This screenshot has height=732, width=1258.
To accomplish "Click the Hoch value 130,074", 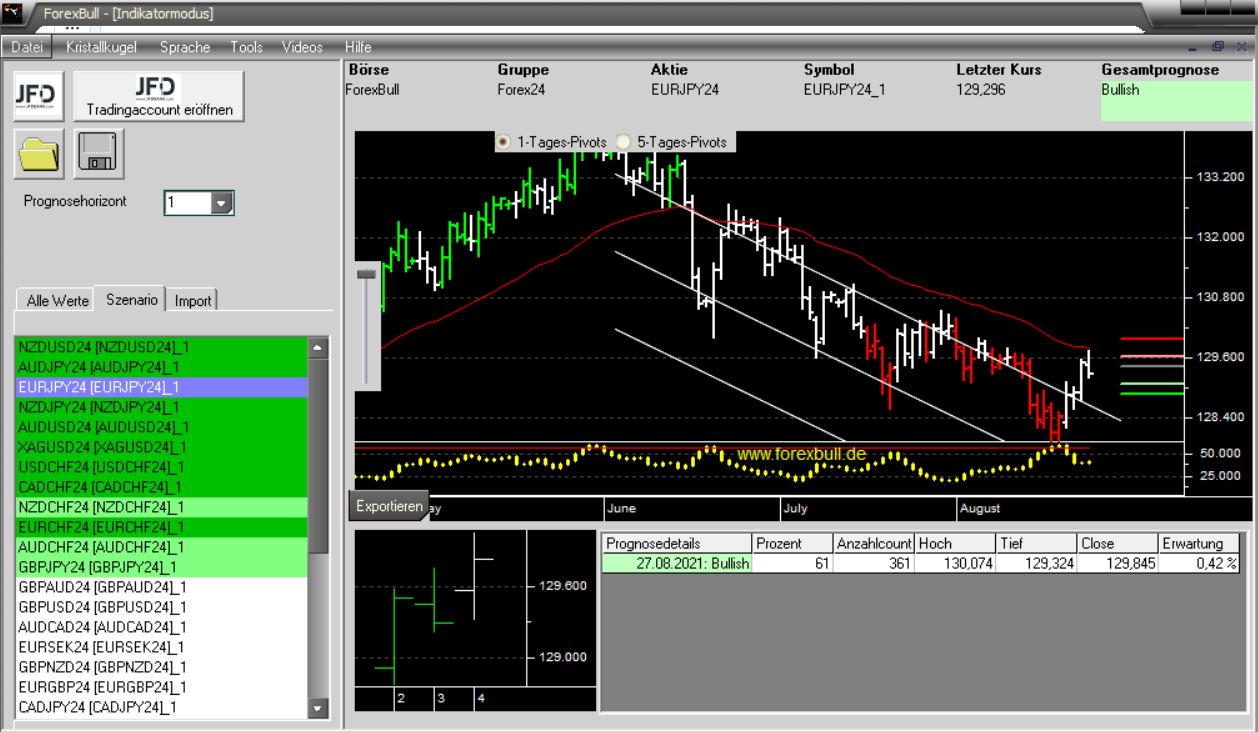I will pos(956,563).
